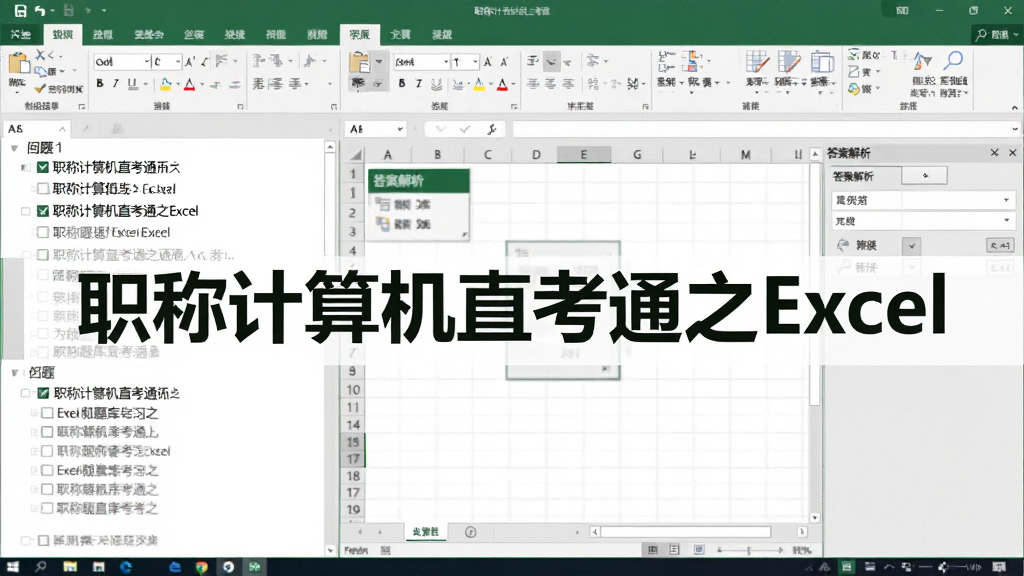
Task: Click the second table-with-pencil cell styles icon
Action: [x=789, y=62]
